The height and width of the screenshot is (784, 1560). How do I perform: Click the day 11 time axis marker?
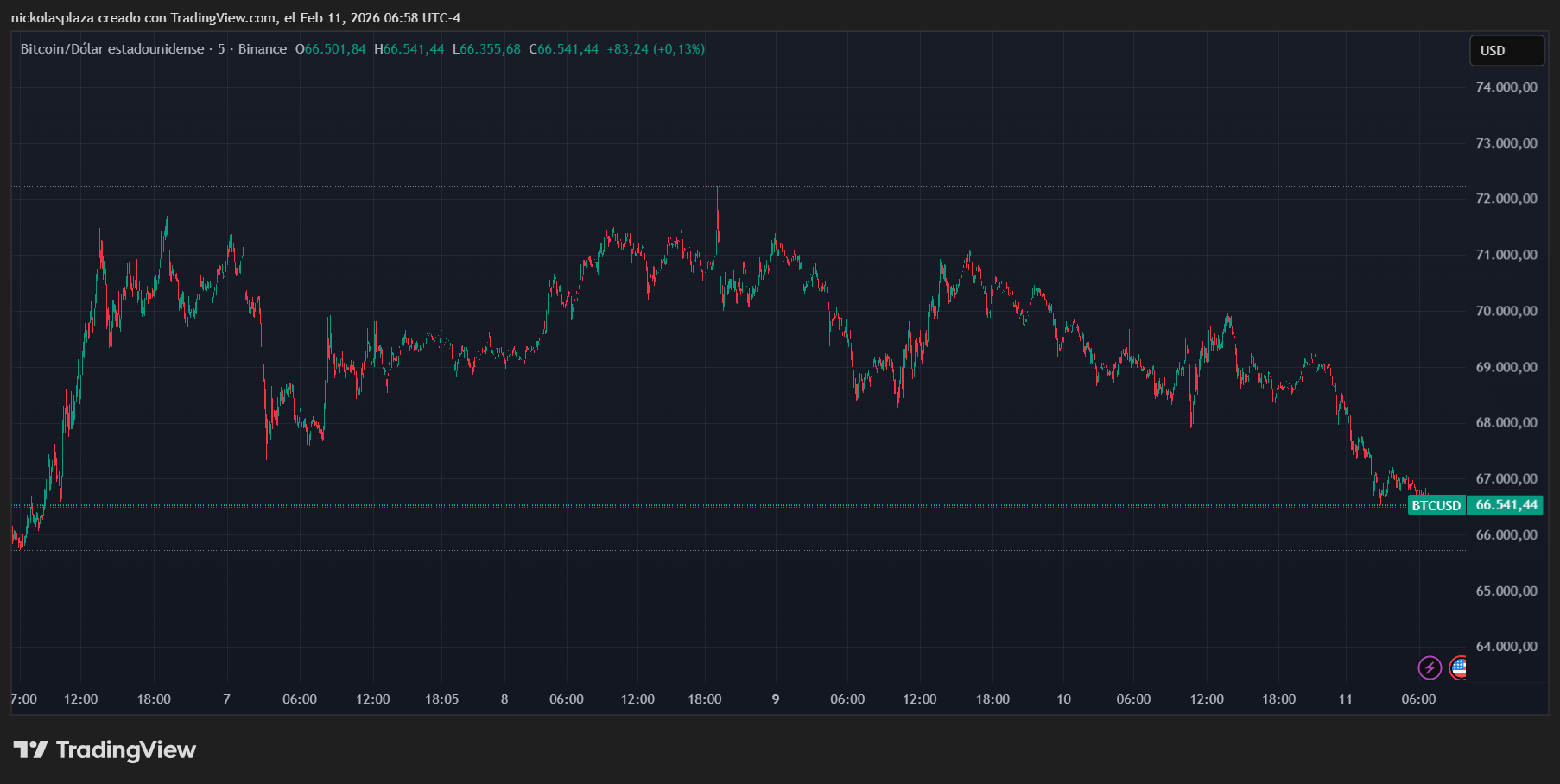click(1345, 699)
